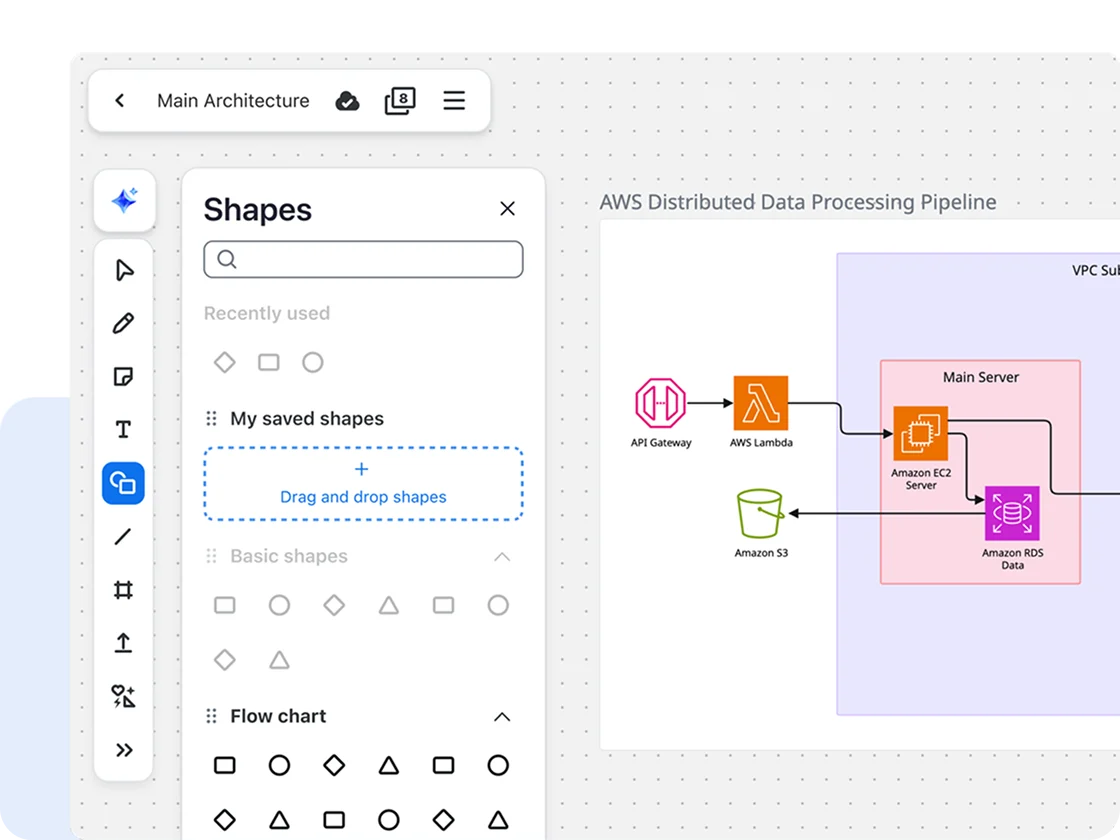Choose the pencil drawing tool

[x=123, y=324]
